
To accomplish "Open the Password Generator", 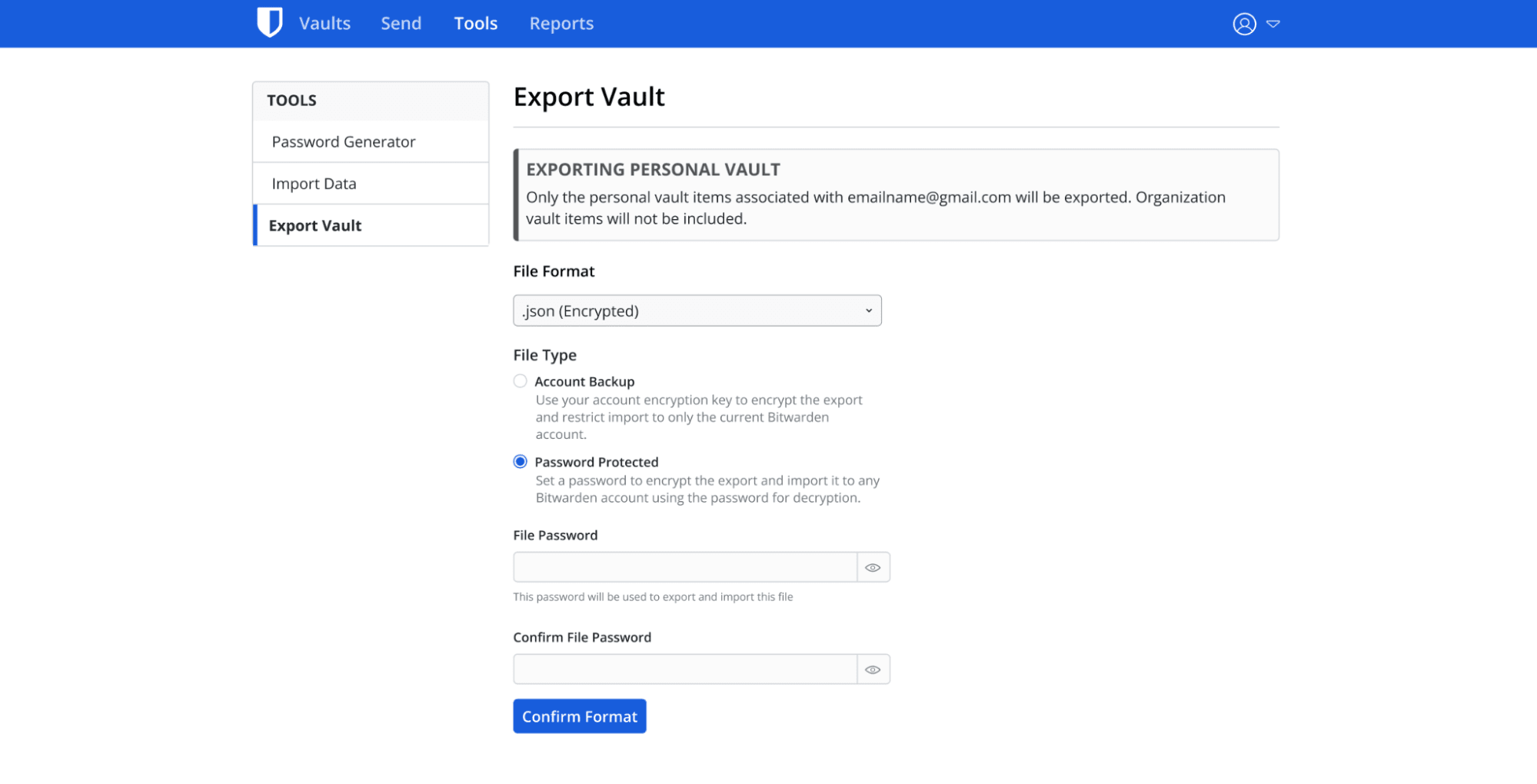I will [343, 141].
